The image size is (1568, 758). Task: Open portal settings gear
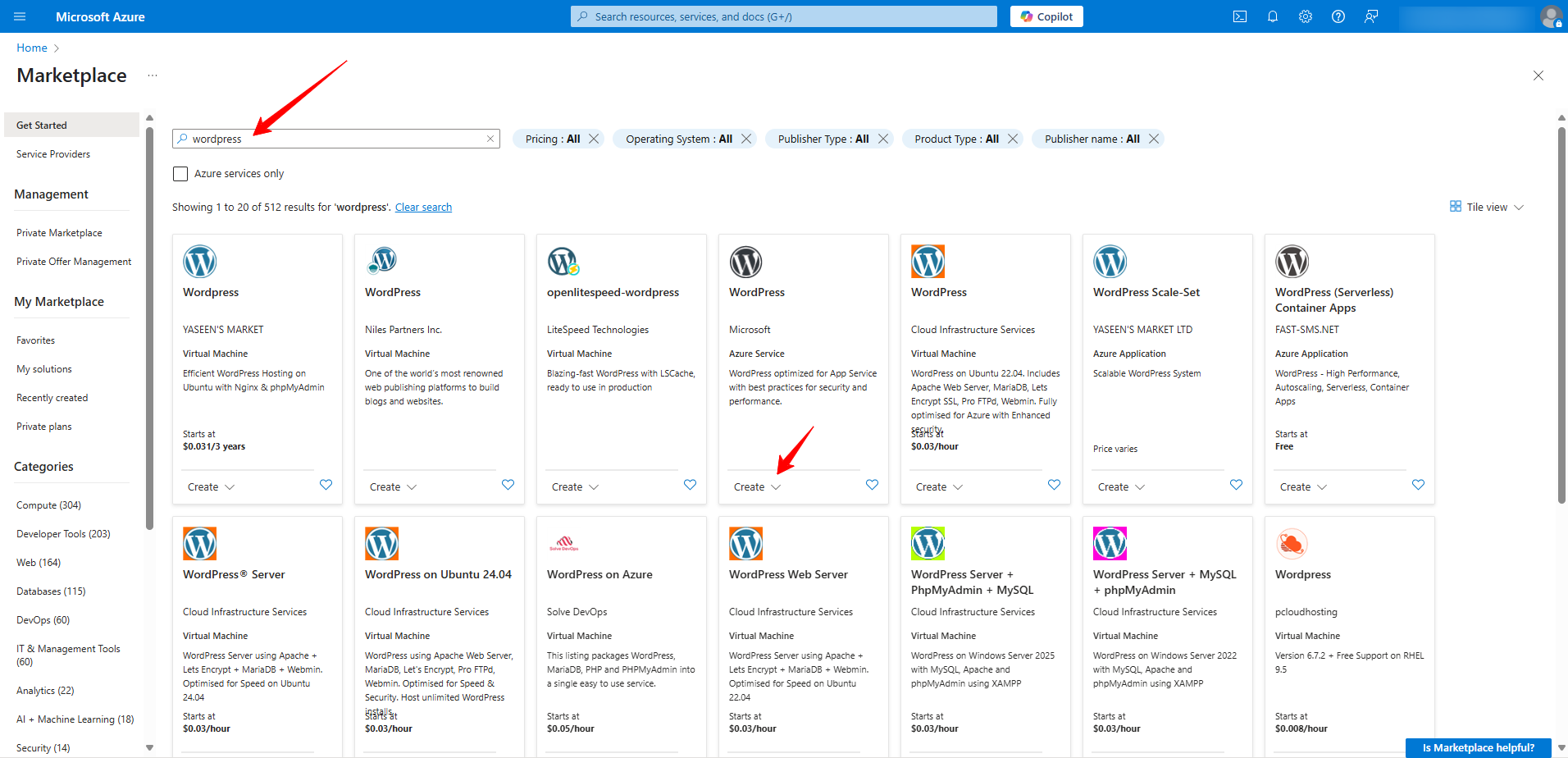point(1306,16)
